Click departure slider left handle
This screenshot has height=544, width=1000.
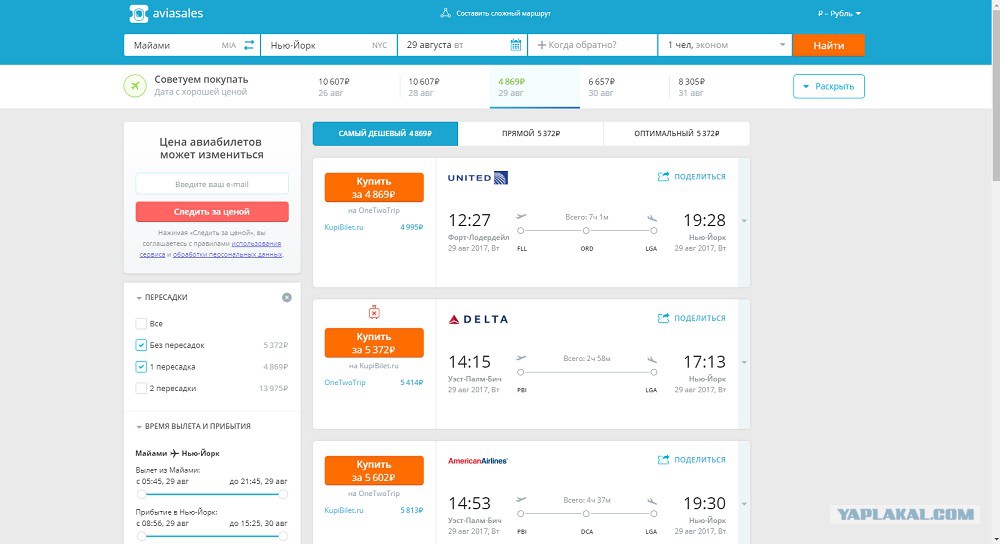tap(141, 494)
